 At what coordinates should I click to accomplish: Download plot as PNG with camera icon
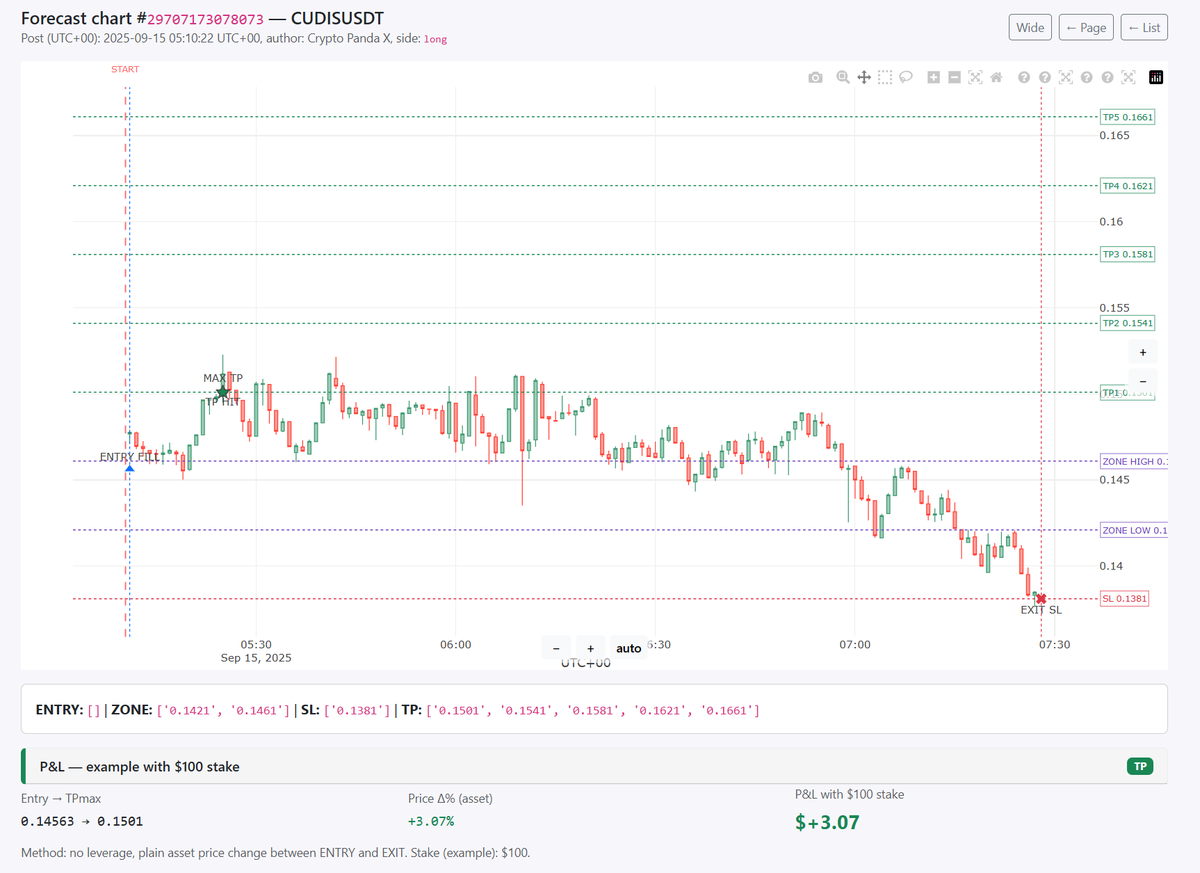click(x=816, y=77)
